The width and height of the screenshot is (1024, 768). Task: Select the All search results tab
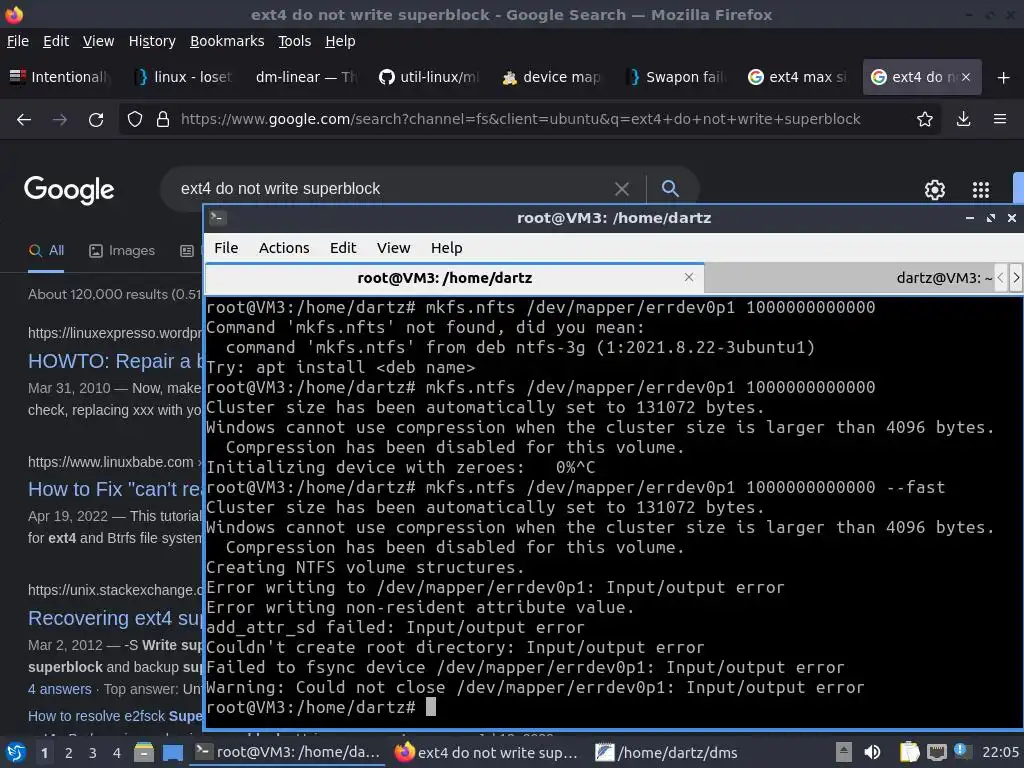46,251
